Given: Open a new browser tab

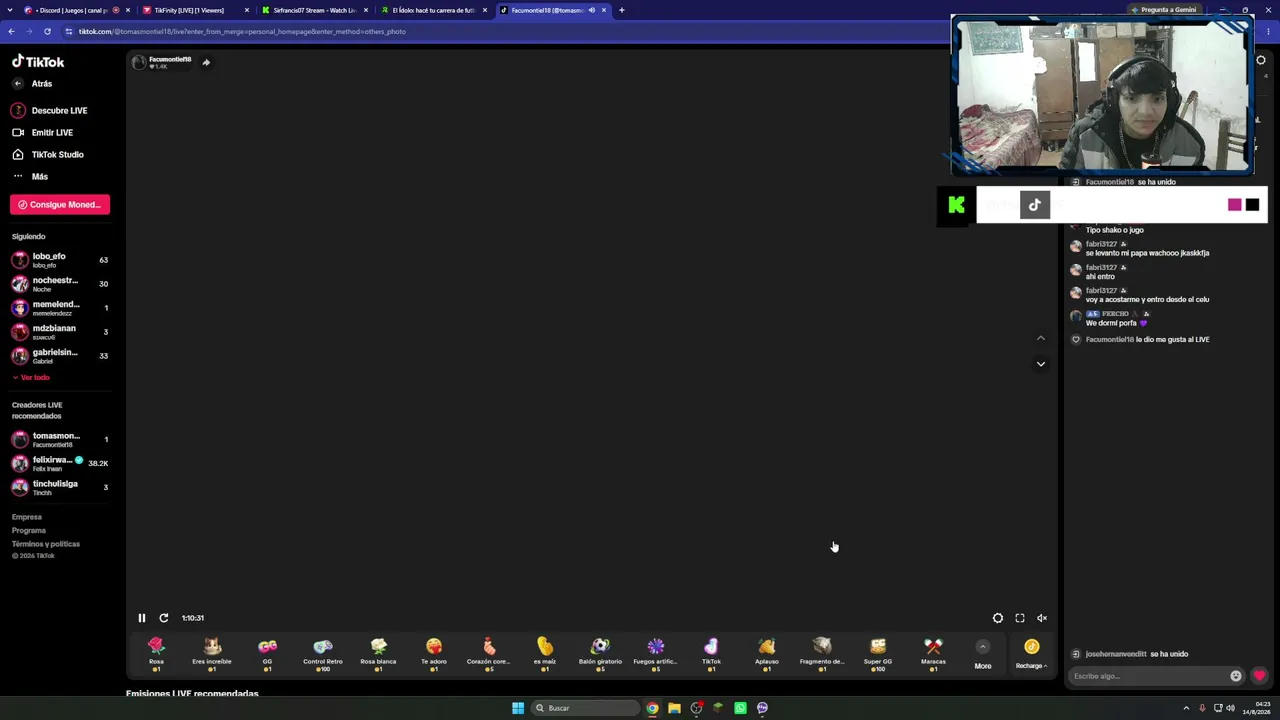Looking at the screenshot, I should pyautogui.click(x=621, y=10).
